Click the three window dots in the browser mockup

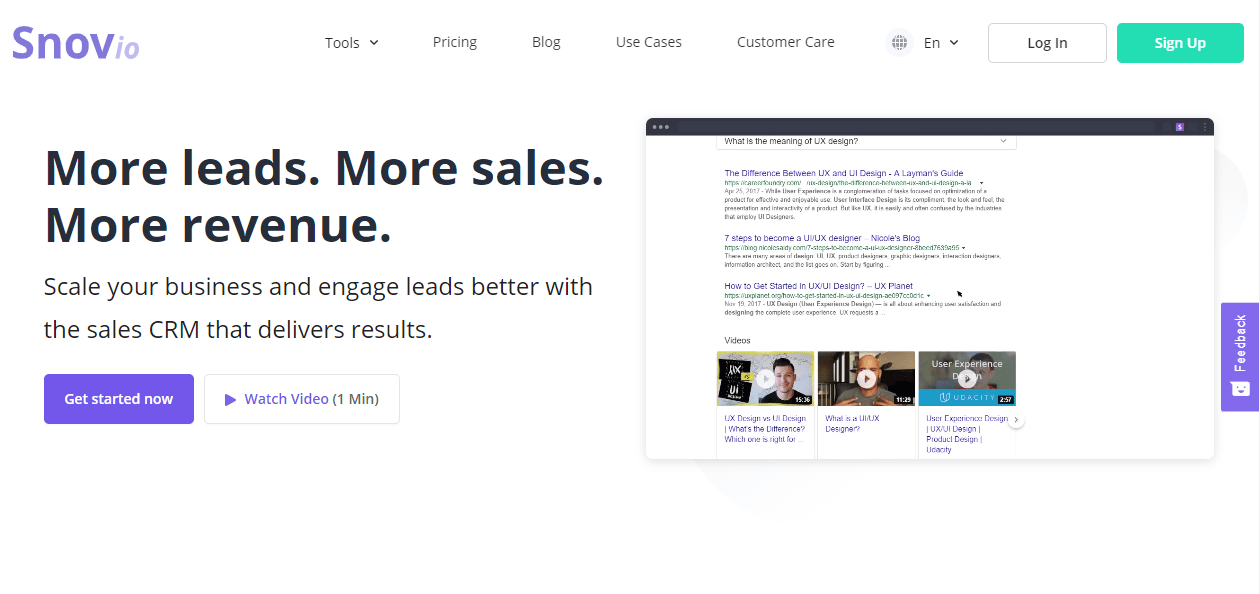pyautogui.click(x=660, y=127)
